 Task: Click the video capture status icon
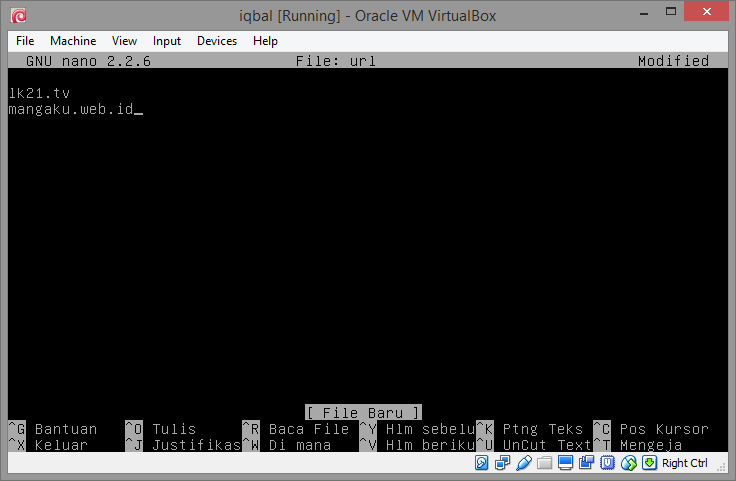point(586,463)
